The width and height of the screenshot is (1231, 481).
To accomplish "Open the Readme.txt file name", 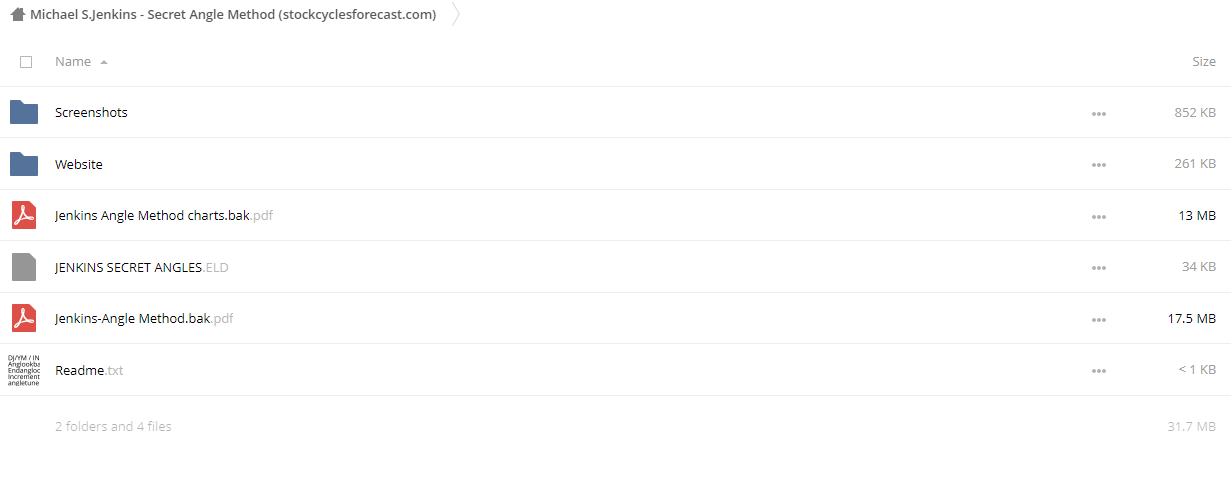I will pyautogui.click(x=89, y=371).
